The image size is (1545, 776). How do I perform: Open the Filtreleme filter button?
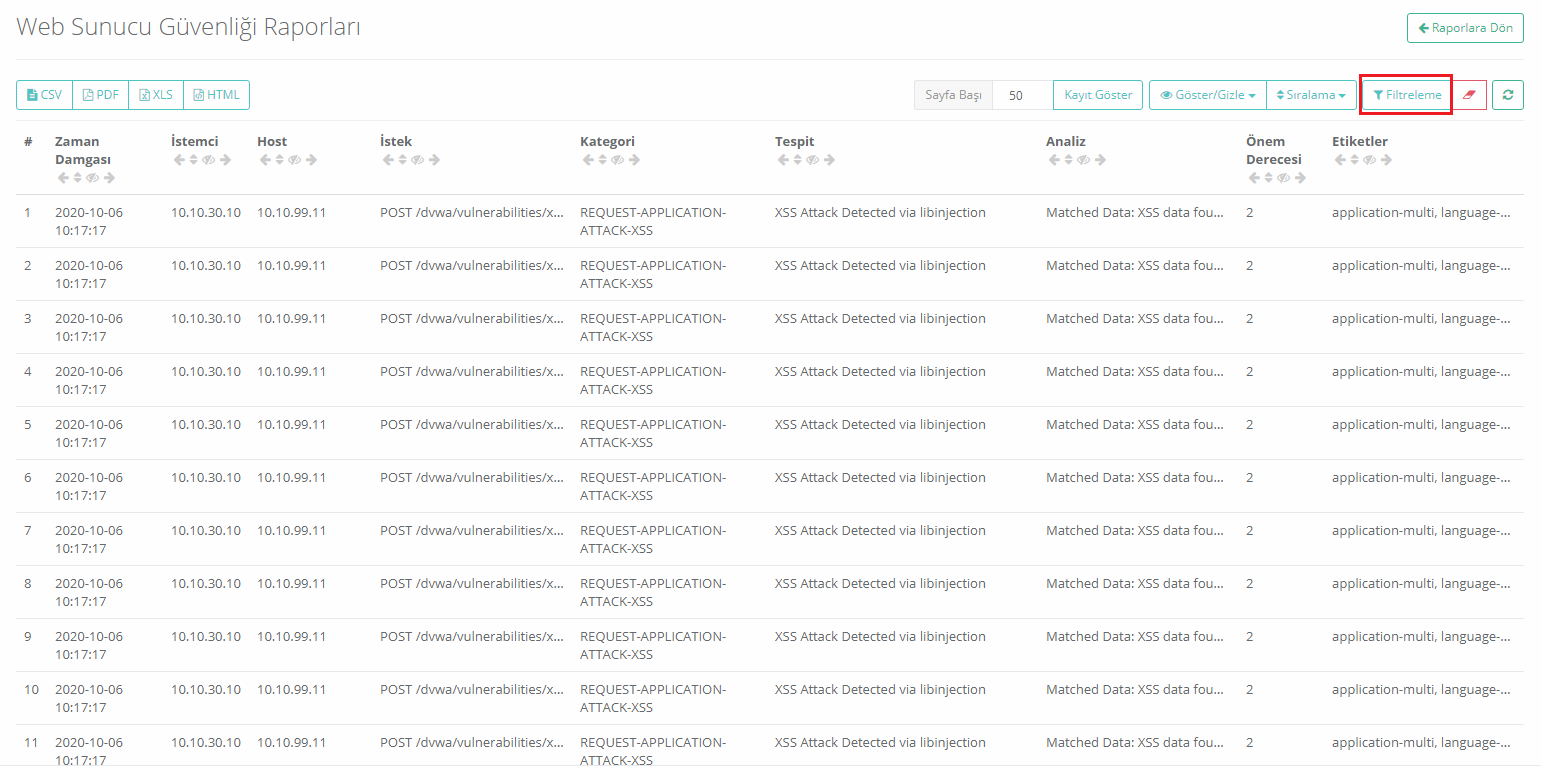tap(1407, 95)
